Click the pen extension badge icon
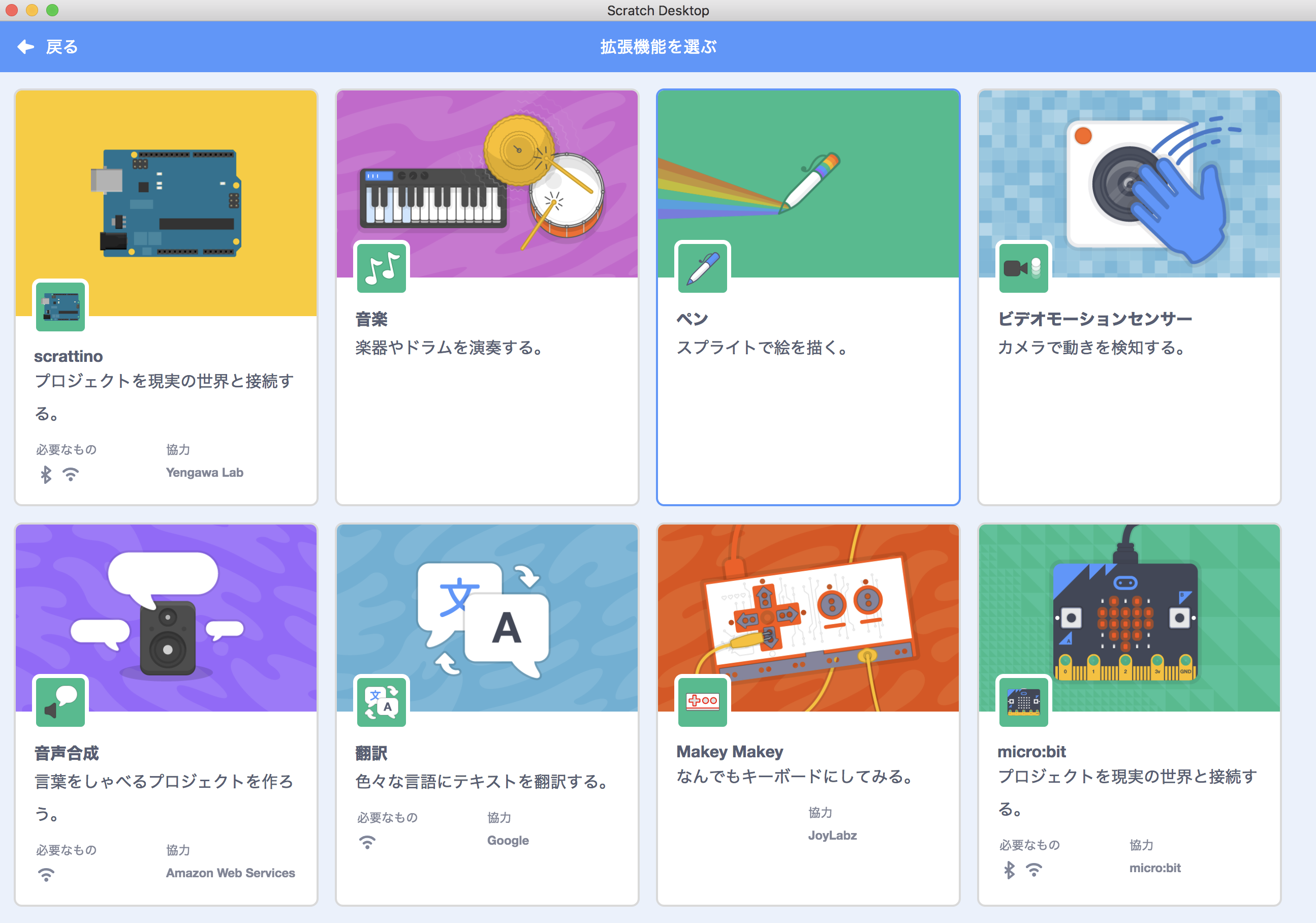This screenshot has height=923, width=1316. (702, 268)
